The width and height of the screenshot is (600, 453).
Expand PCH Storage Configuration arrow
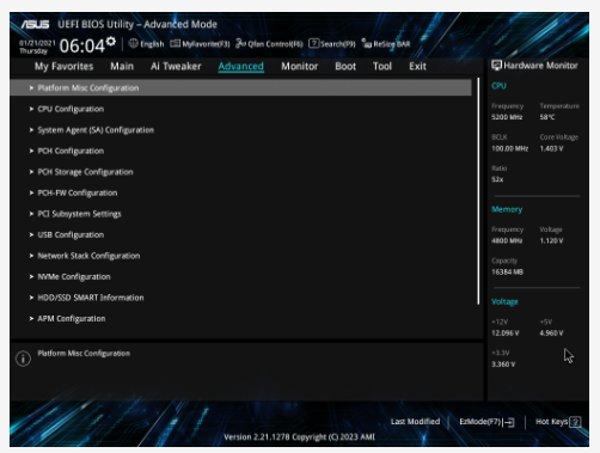click(x=31, y=172)
